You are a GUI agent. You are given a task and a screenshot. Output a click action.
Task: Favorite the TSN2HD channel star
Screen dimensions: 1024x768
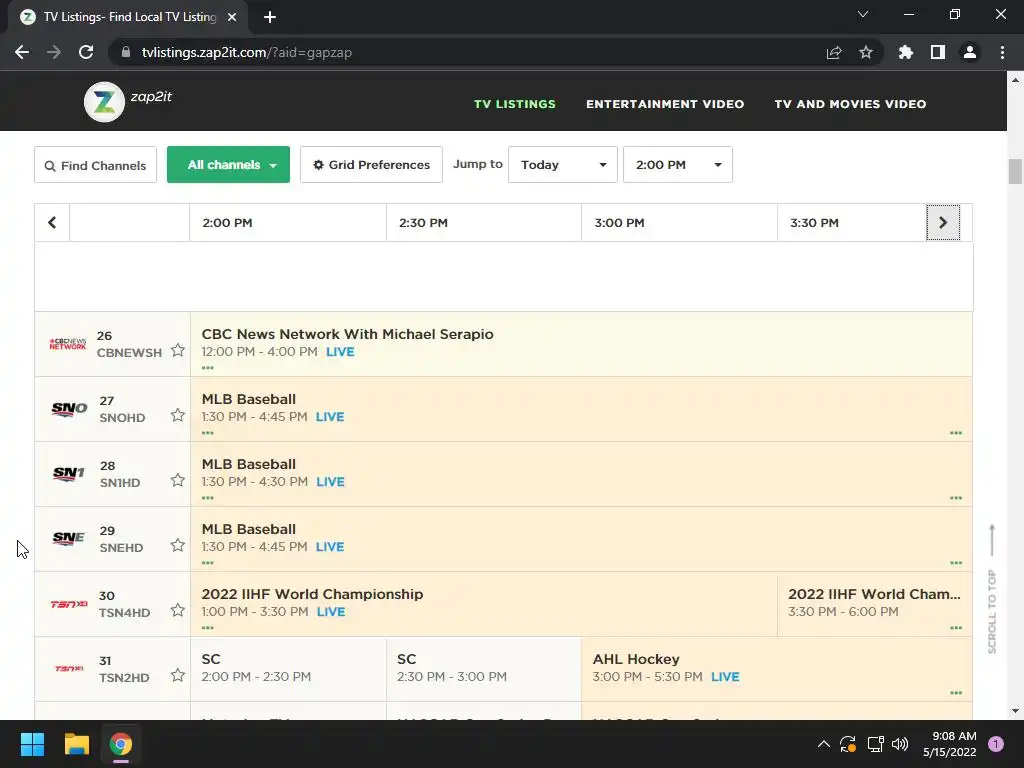click(178, 675)
